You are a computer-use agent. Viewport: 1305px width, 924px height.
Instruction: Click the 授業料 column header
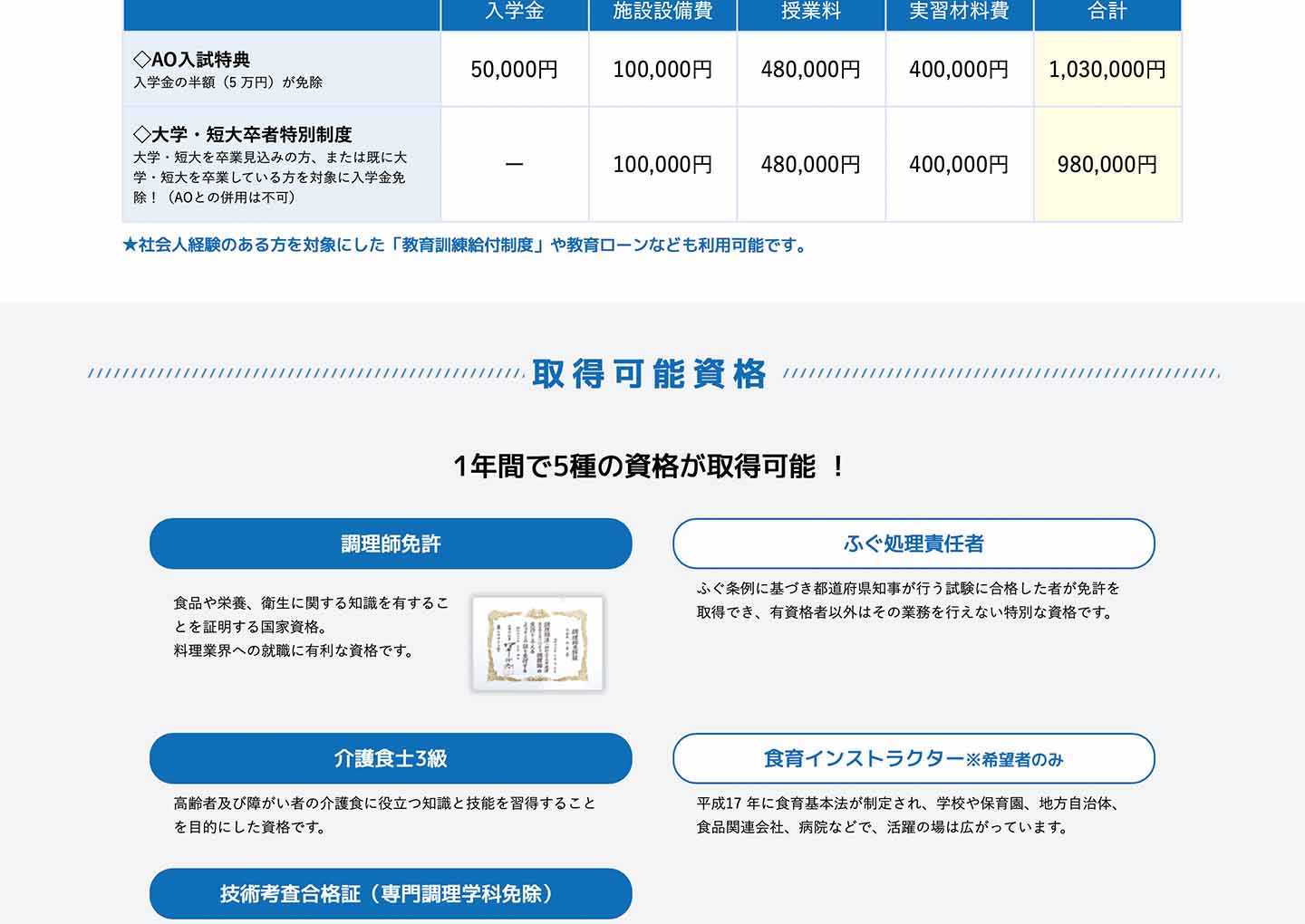coord(810,12)
